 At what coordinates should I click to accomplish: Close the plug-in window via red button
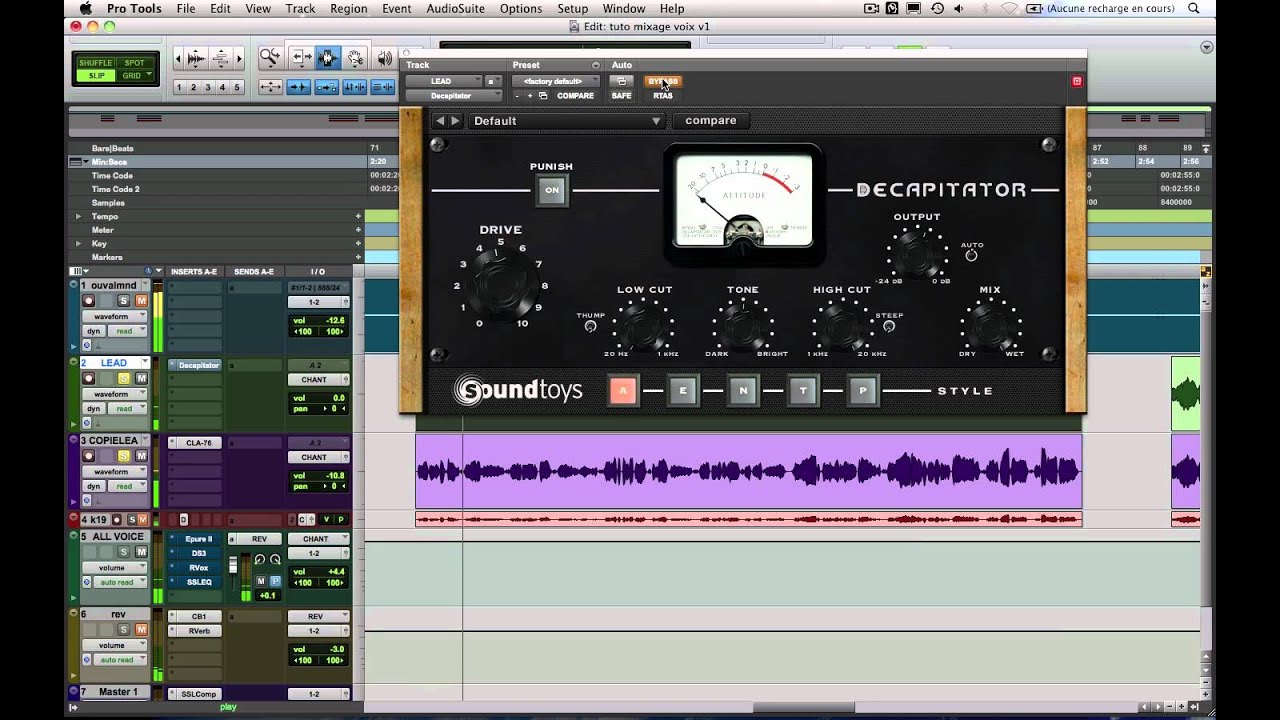click(x=1077, y=81)
